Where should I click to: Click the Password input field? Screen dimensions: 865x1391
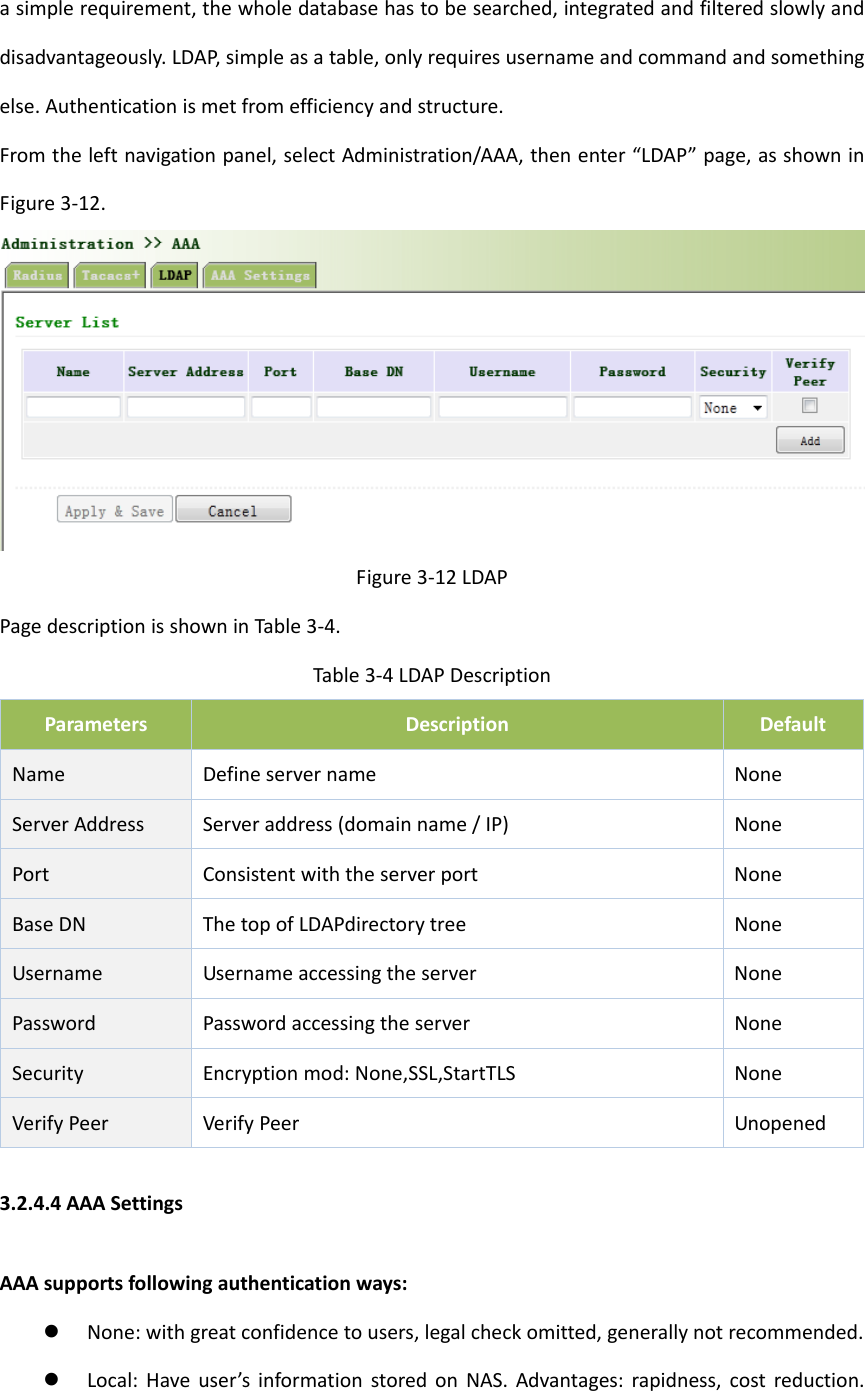pos(630,406)
